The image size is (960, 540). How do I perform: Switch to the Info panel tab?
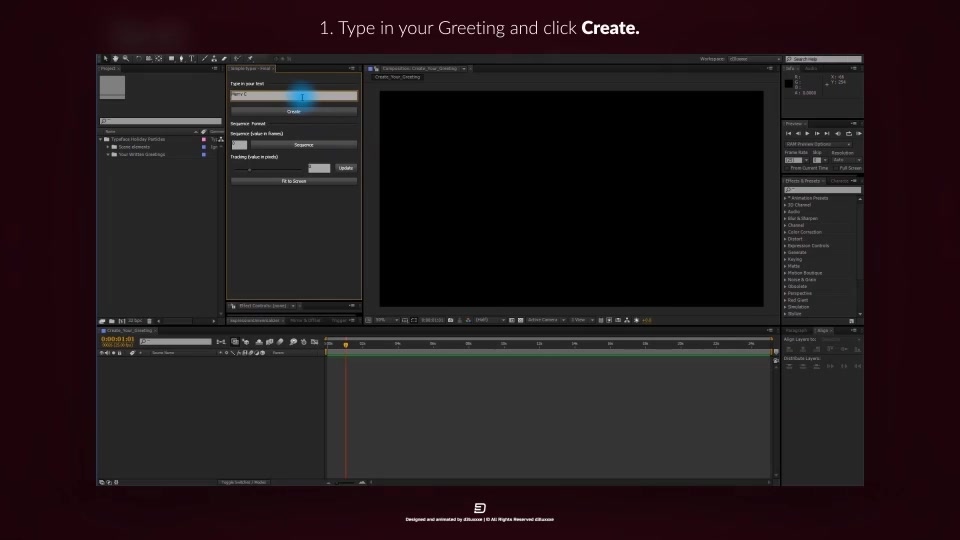[790, 69]
